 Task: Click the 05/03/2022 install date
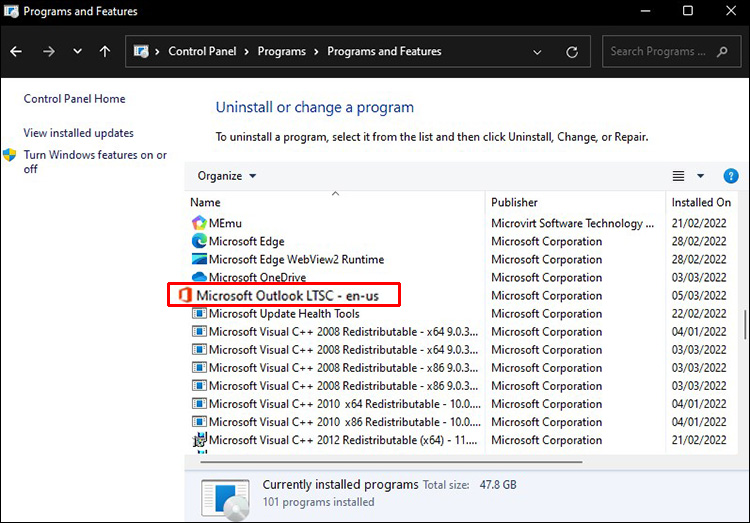[x=699, y=296]
